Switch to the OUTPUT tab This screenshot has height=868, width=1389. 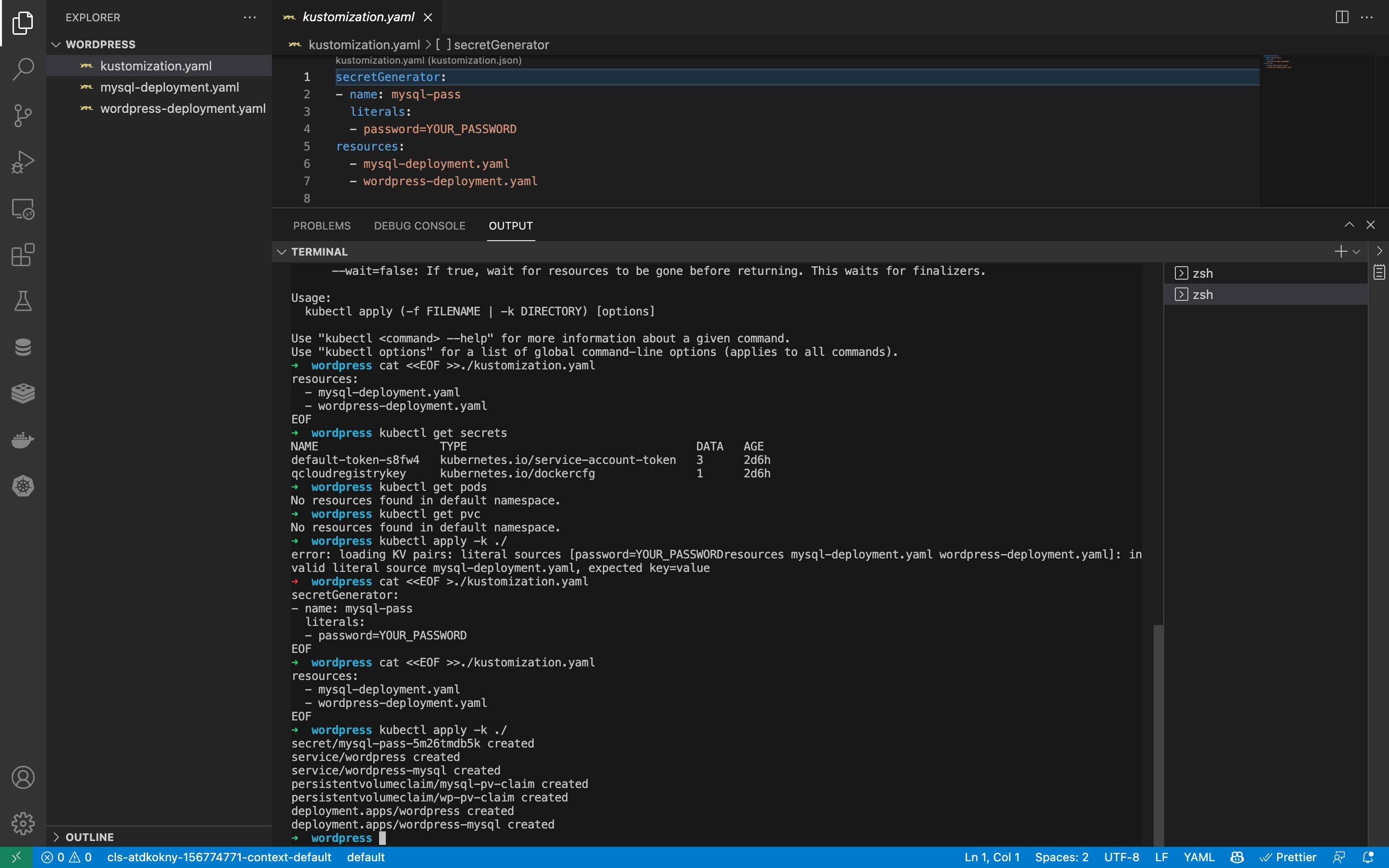tap(510, 226)
